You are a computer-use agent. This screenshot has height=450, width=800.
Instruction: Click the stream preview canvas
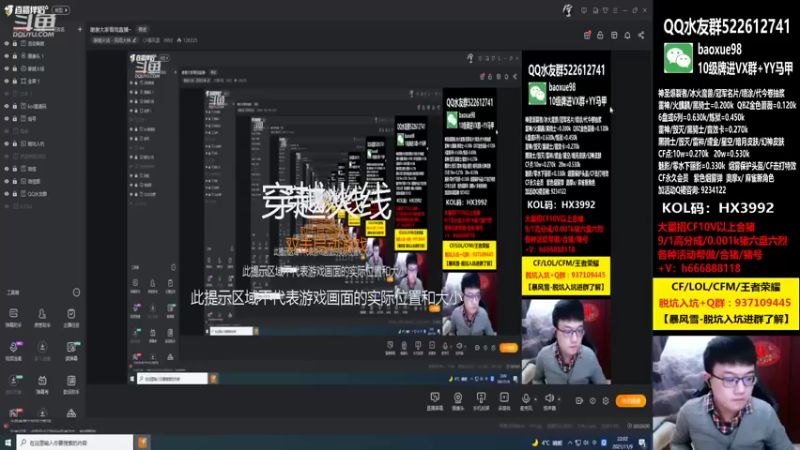(x=369, y=217)
